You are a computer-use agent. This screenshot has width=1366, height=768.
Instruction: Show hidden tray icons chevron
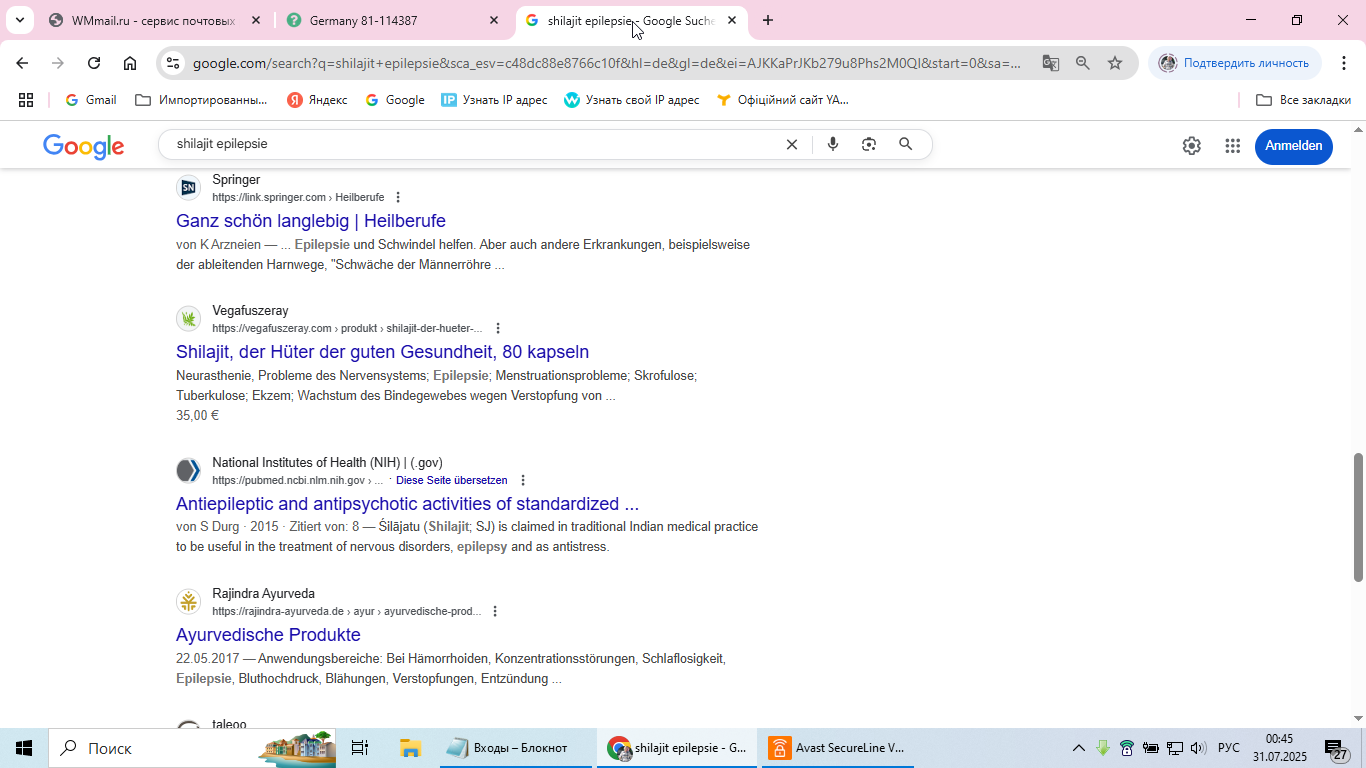point(1078,748)
